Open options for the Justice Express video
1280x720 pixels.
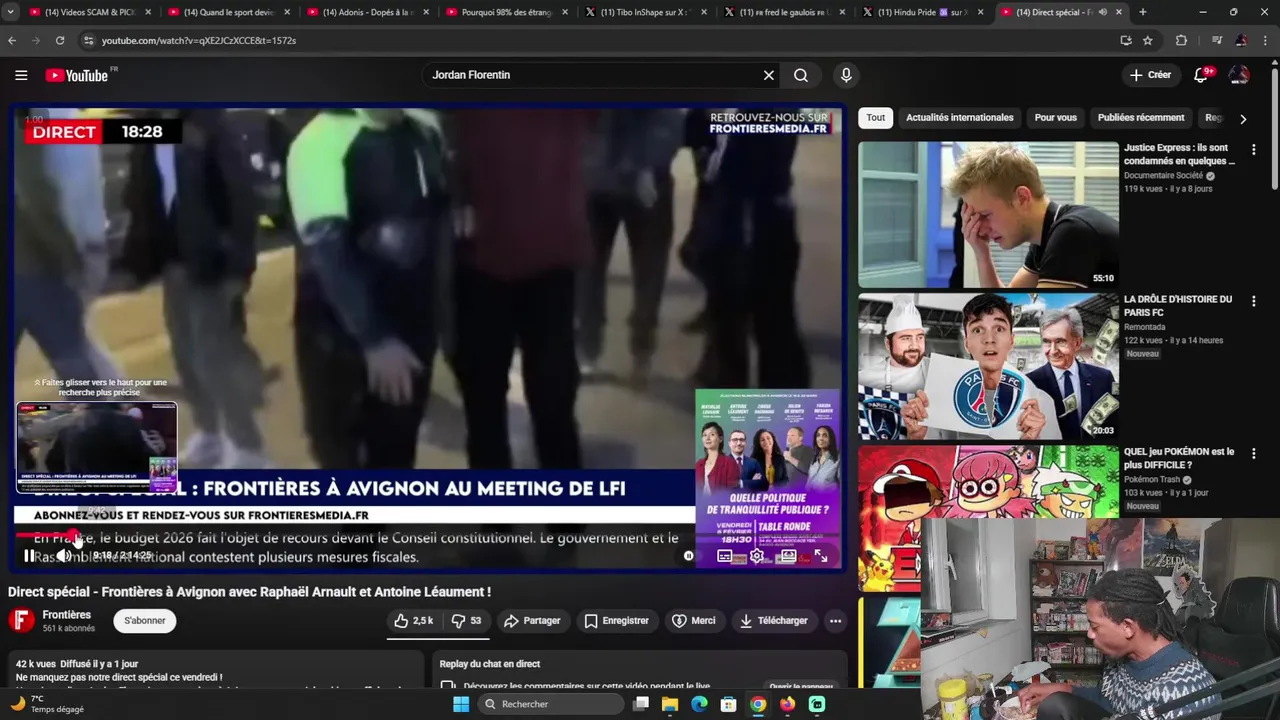[x=1254, y=149]
